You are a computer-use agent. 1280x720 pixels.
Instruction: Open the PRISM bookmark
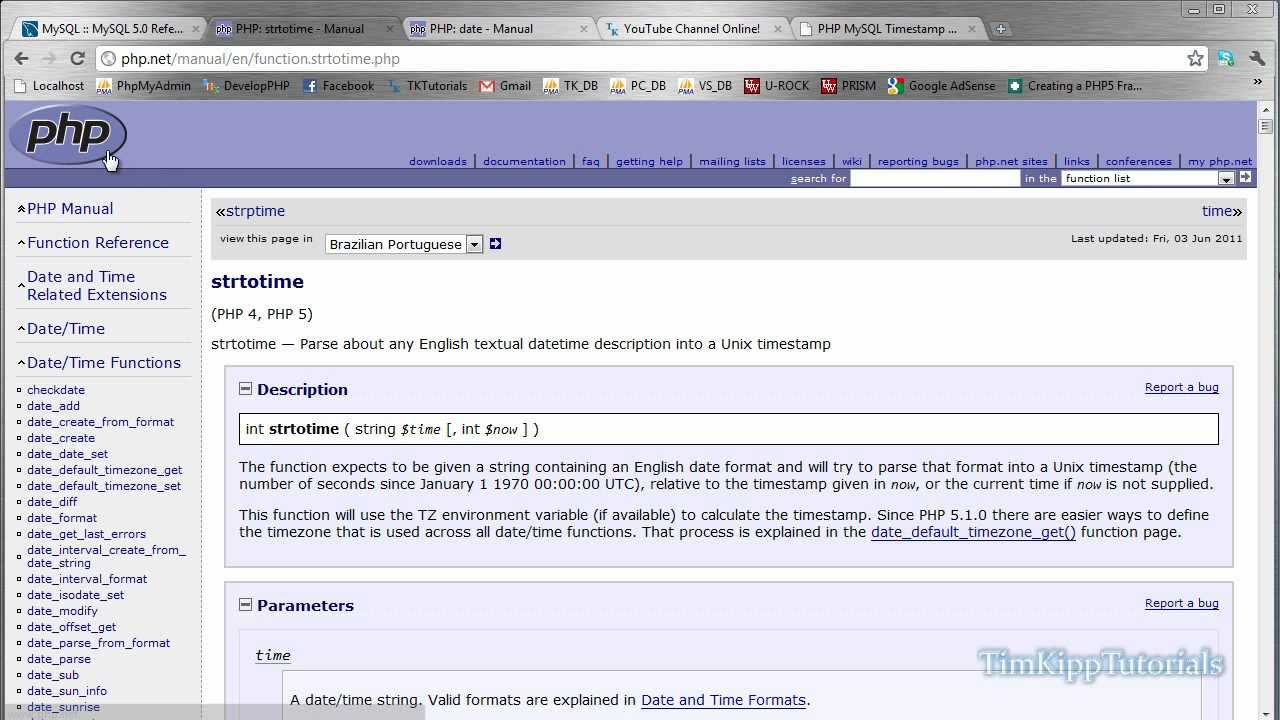[848, 86]
